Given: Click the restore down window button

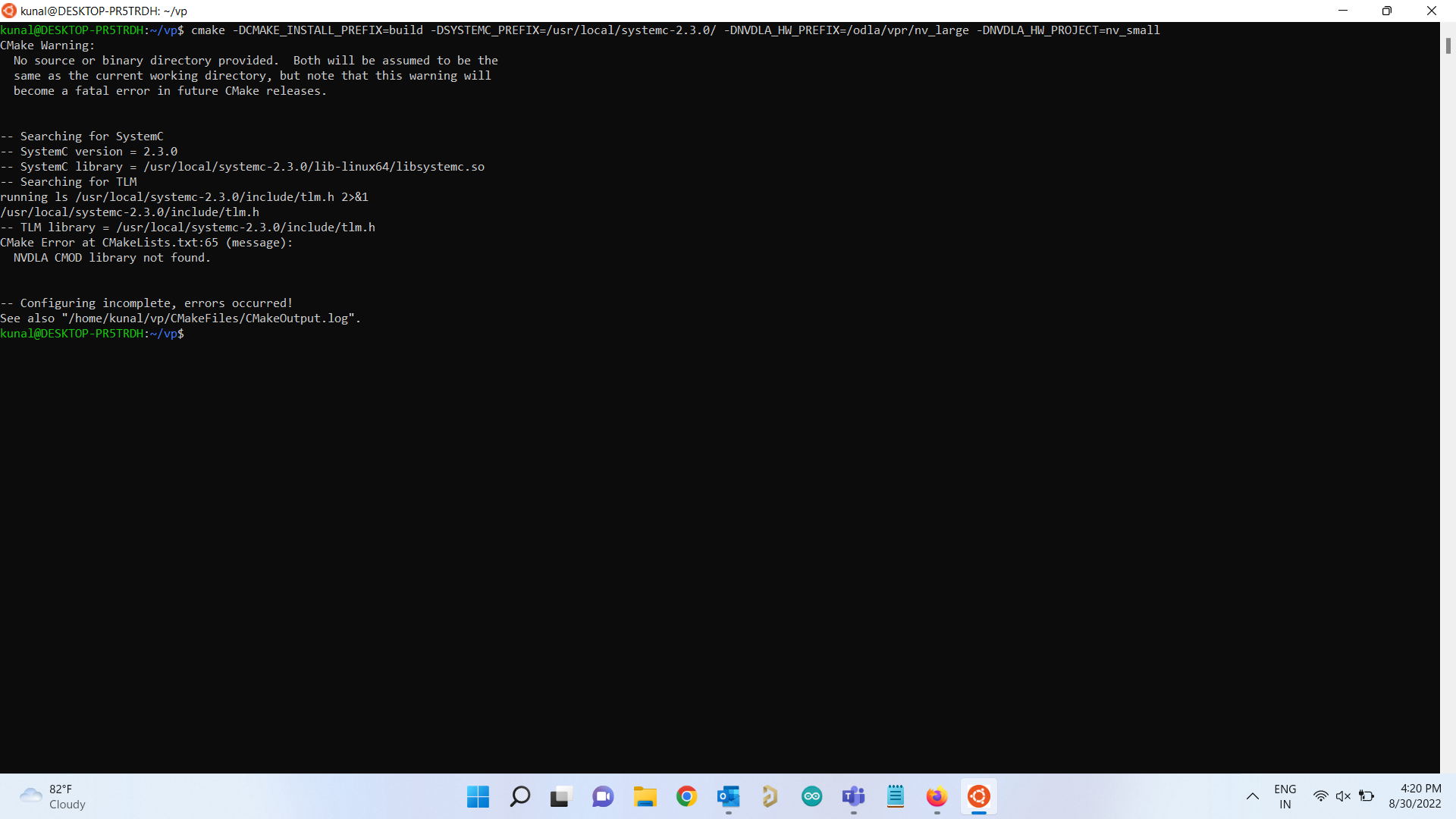Looking at the screenshot, I should [1388, 11].
